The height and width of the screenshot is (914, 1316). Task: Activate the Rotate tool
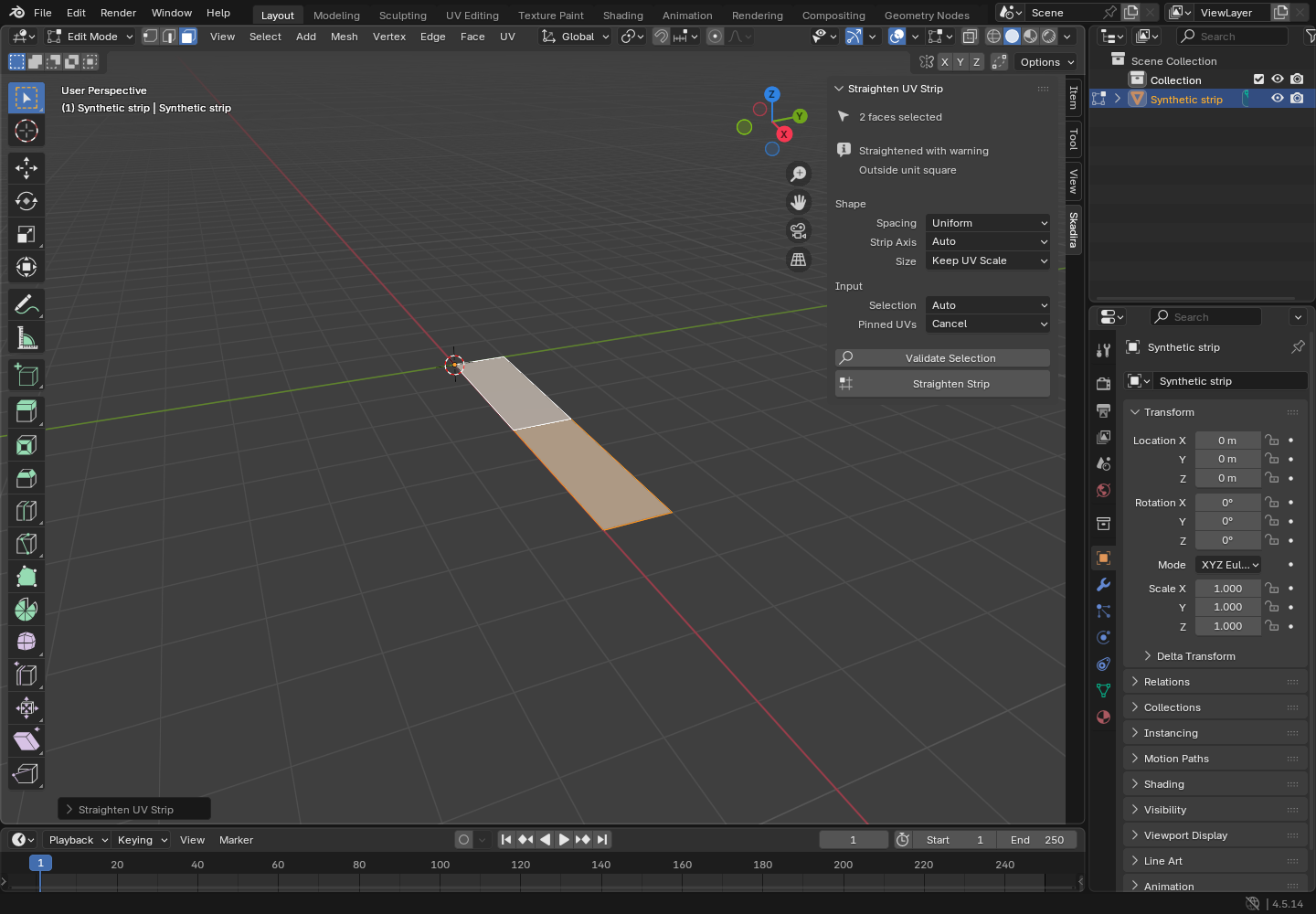27,201
